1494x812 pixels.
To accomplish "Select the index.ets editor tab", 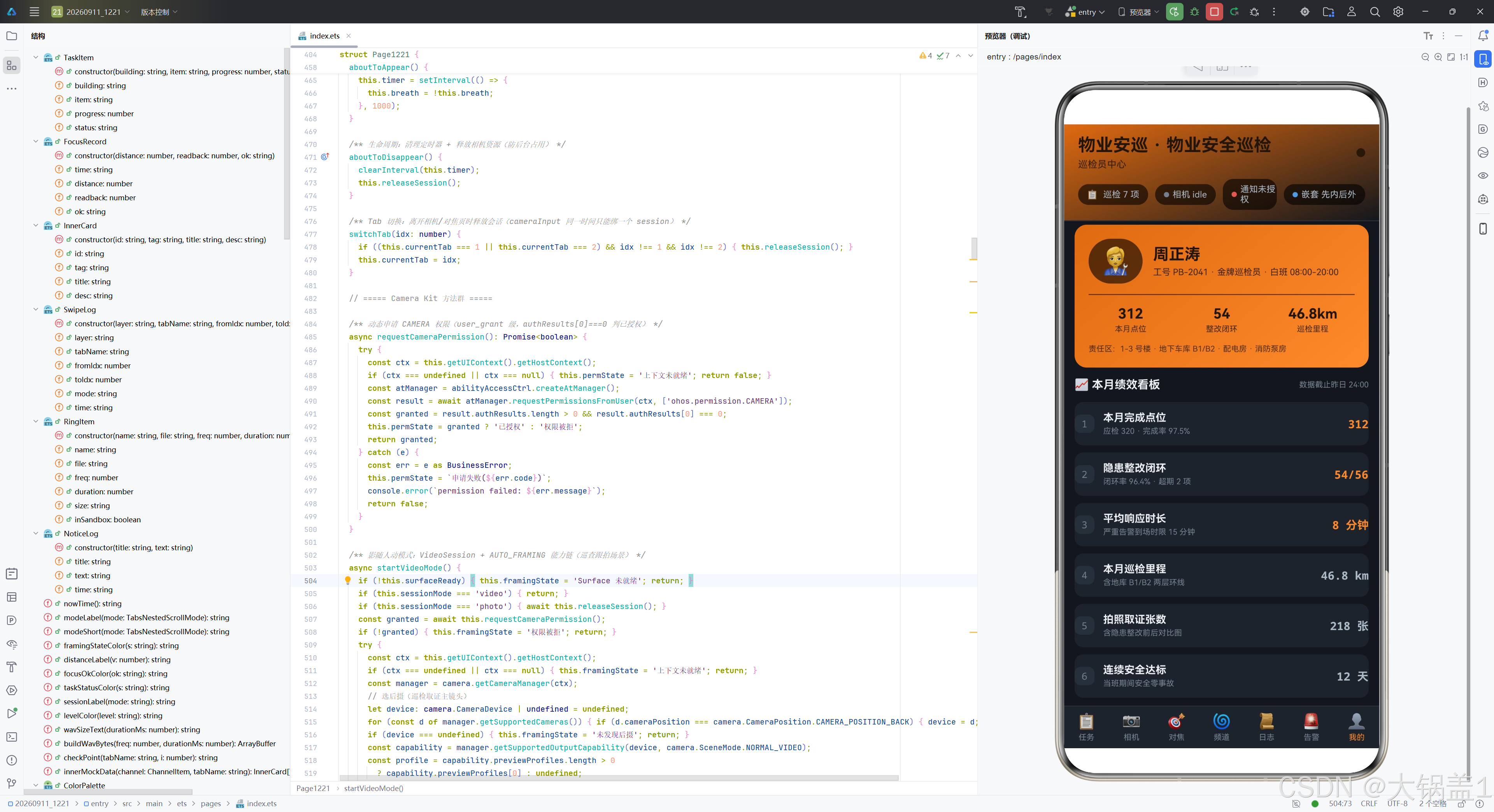I will [324, 36].
